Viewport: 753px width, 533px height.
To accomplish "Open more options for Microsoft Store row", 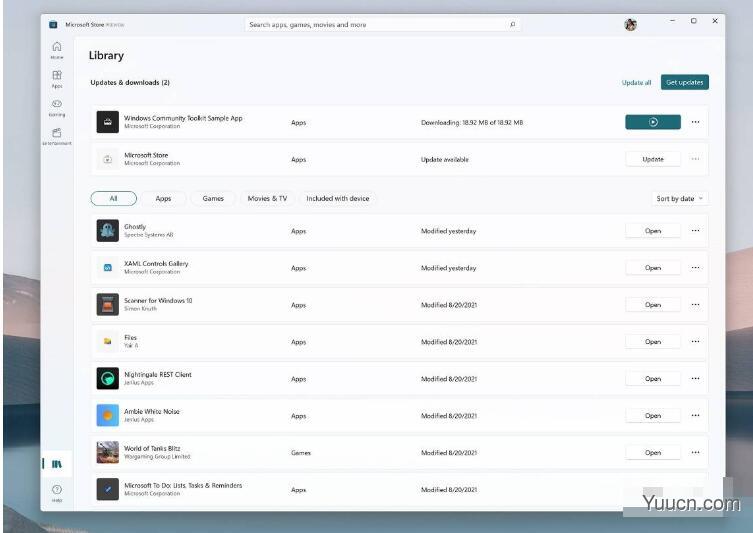I will 695,159.
